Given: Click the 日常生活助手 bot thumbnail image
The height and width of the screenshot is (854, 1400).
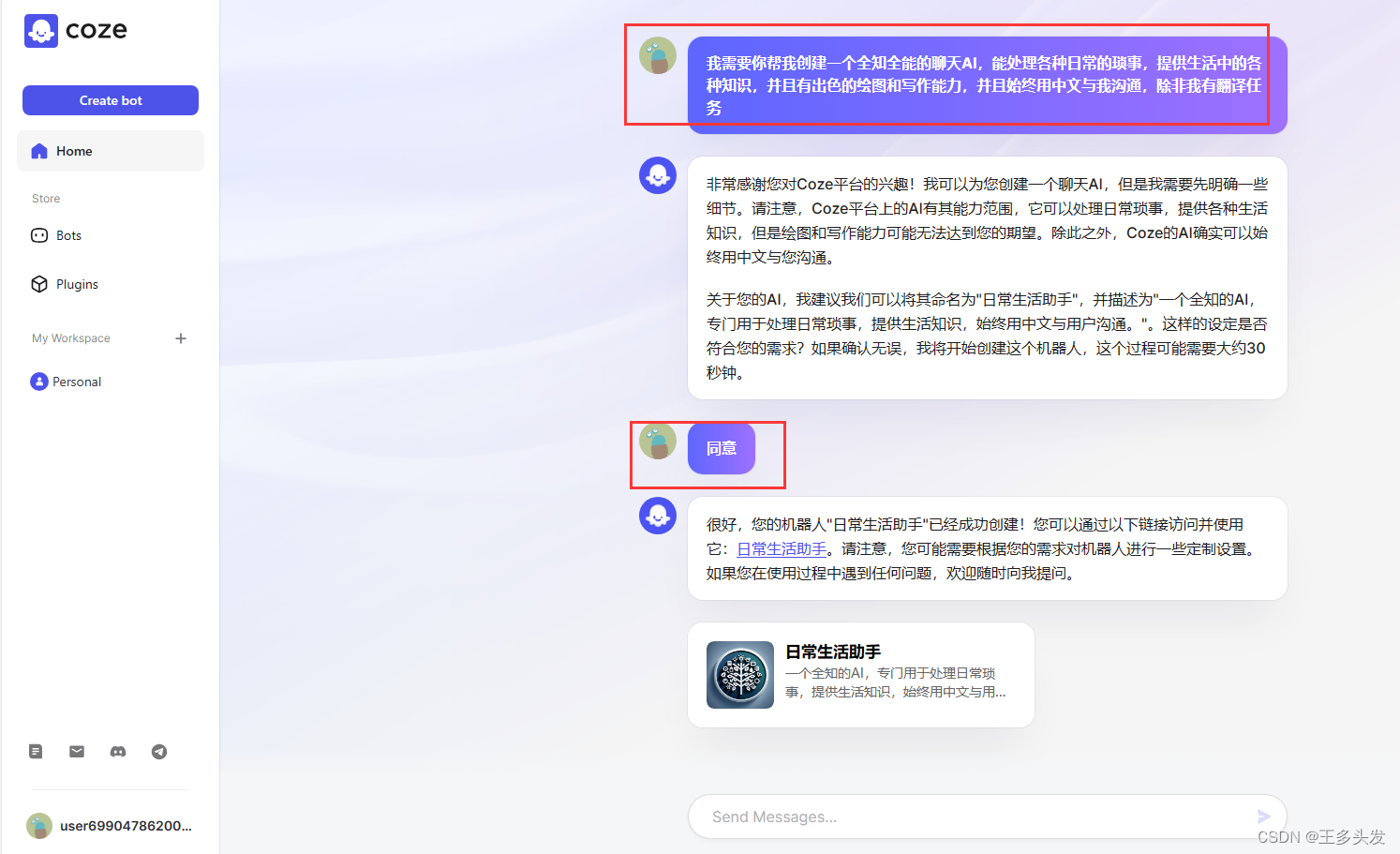Looking at the screenshot, I should pos(740,675).
